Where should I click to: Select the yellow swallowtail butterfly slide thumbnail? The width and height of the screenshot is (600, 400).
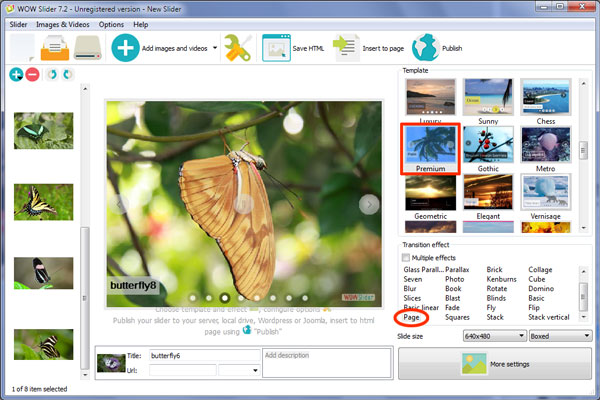pos(44,202)
